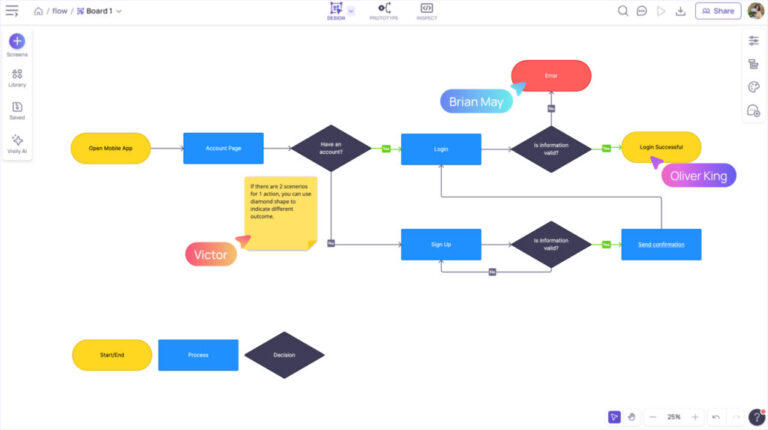The height and width of the screenshot is (430, 768).
Task: Launch Visily AI from sidebar
Action: [x=17, y=144]
